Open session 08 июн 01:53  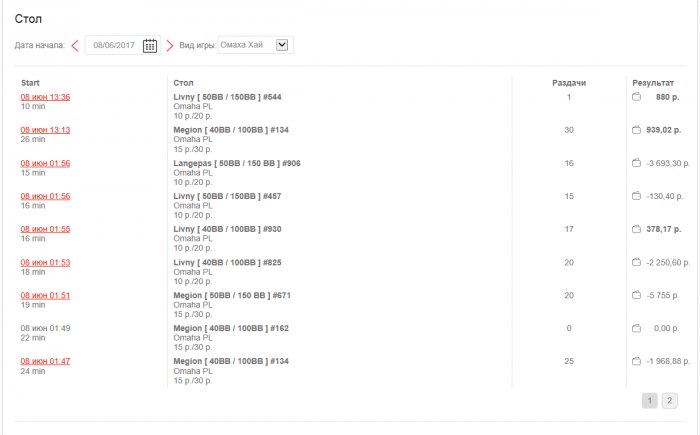(45, 263)
